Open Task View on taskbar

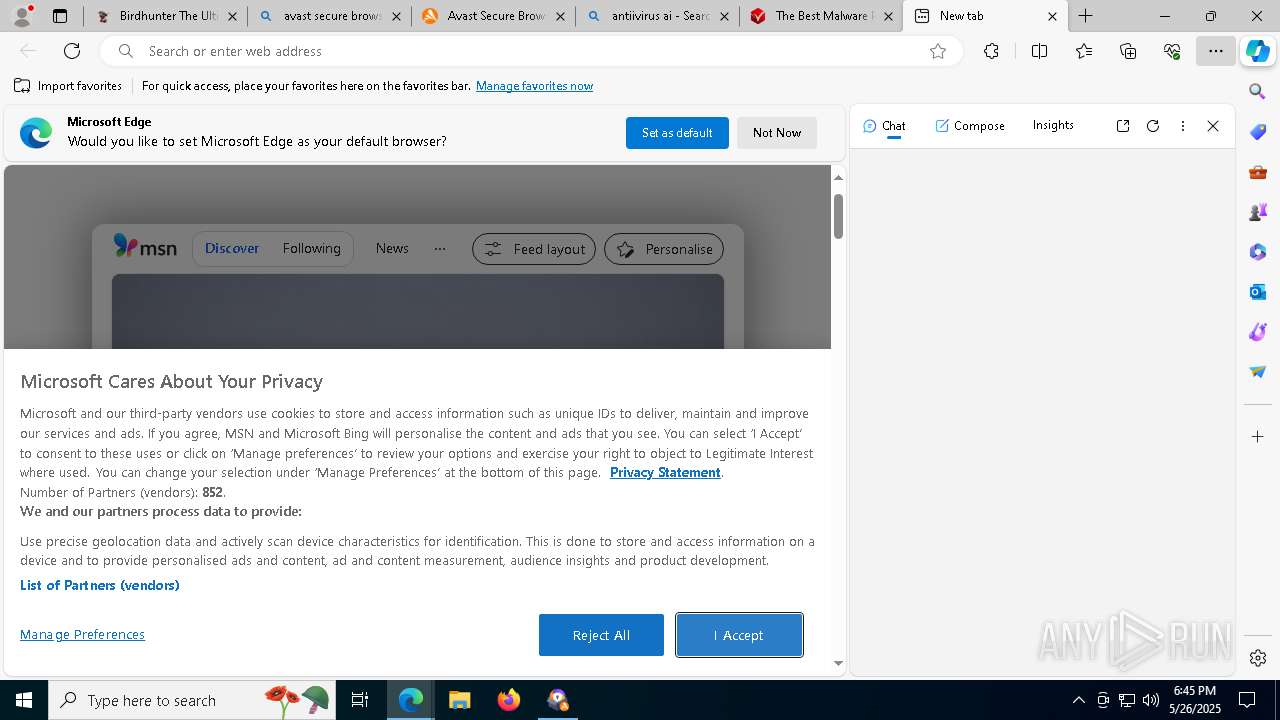pyautogui.click(x=360, y=700)
